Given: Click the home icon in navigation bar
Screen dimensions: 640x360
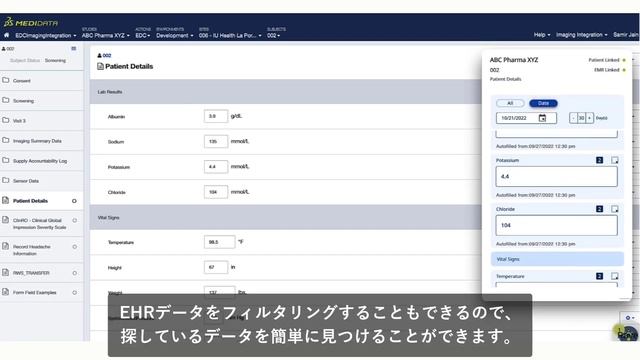Looking at the screenshot, I should 7,36.
